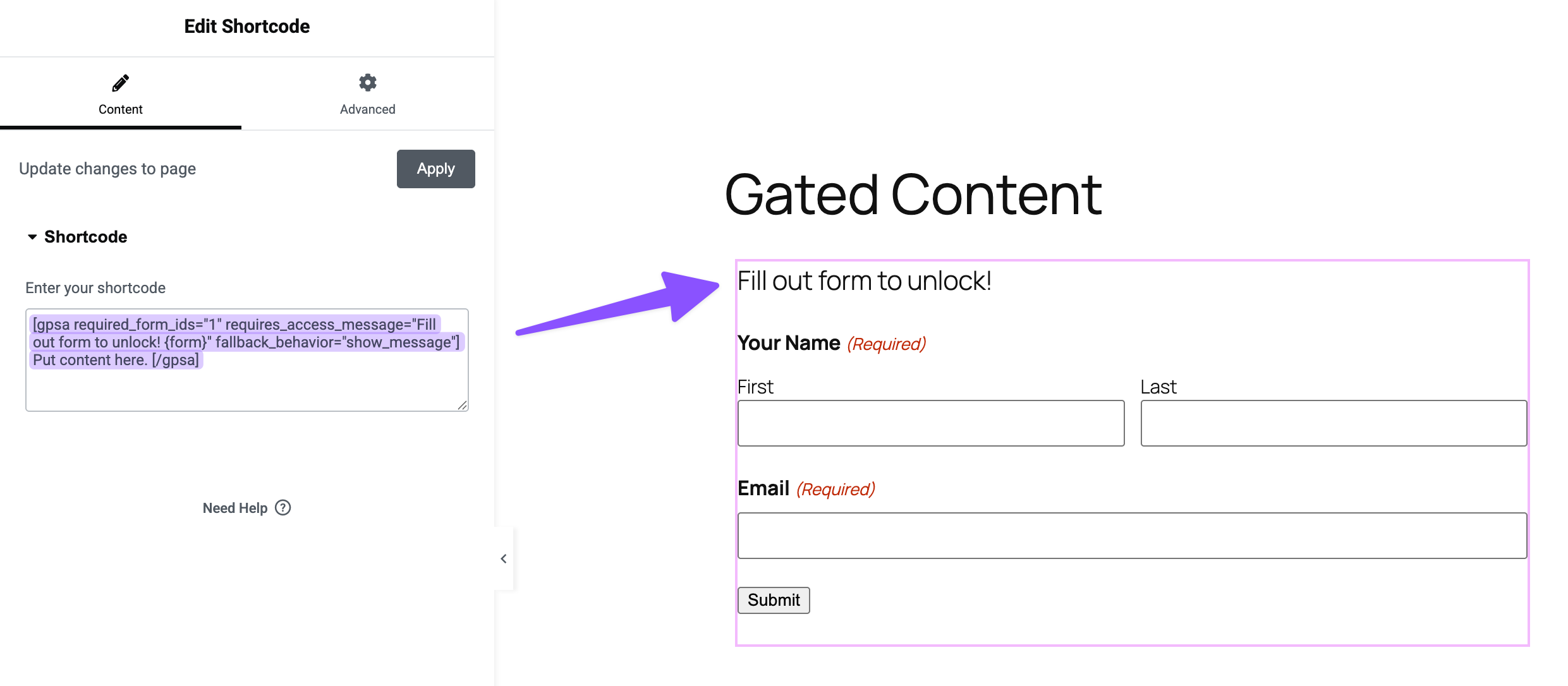This screenshot has width=1568, height=686.
Task: Click the Email field label
Action: (x=763, y=488)
